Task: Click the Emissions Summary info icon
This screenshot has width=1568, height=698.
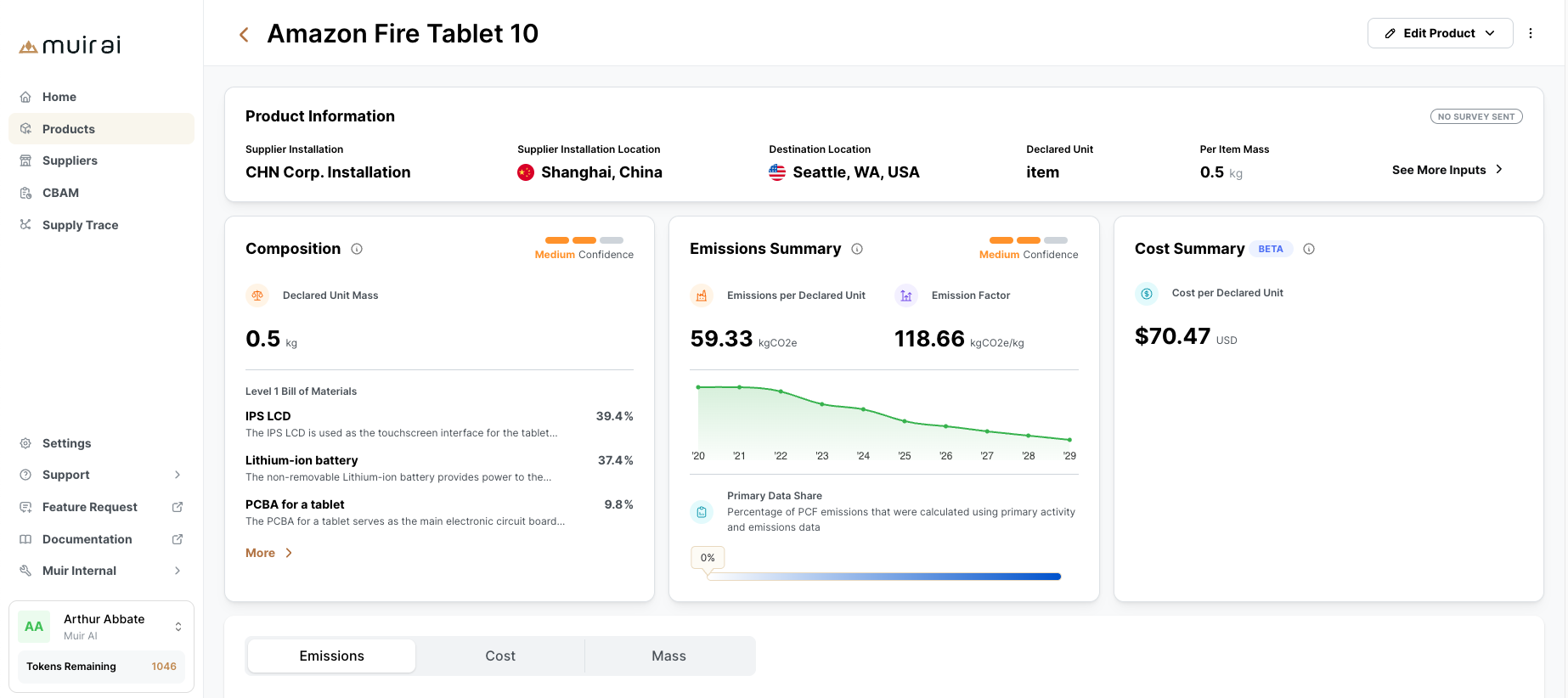Action: pyautogui.click(x=857, y=249)
